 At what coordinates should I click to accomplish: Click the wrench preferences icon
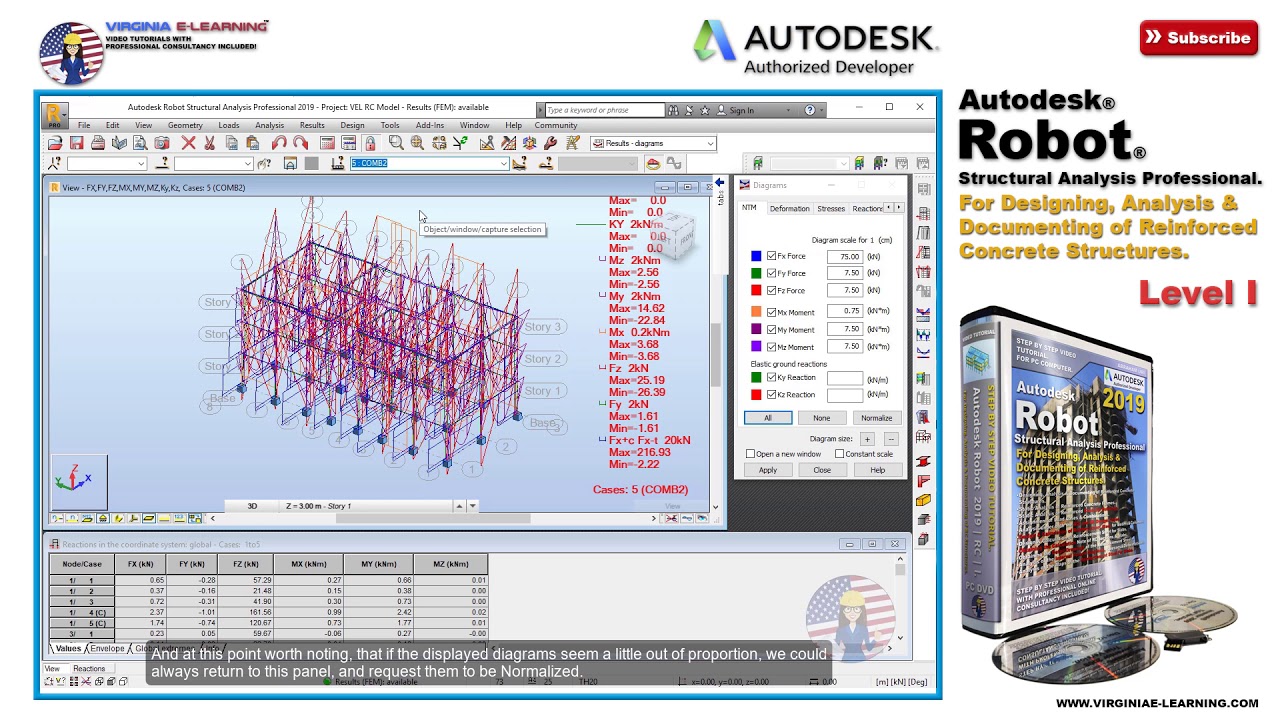pos(550,143)
